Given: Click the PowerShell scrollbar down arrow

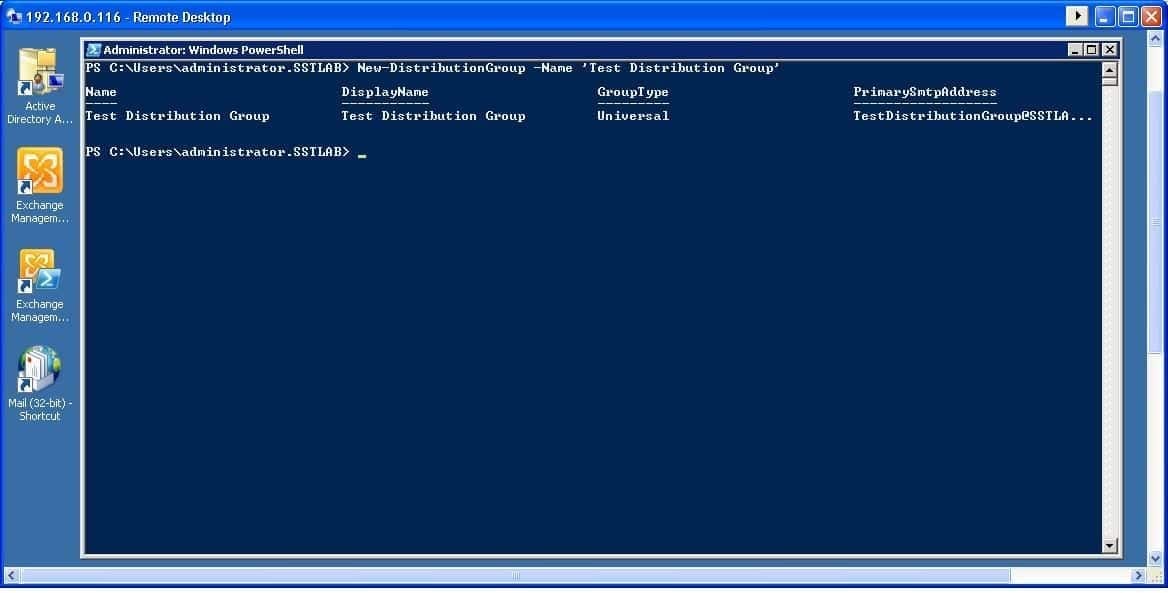Looking at the screenshot, I should click(x=1109, y=545).
